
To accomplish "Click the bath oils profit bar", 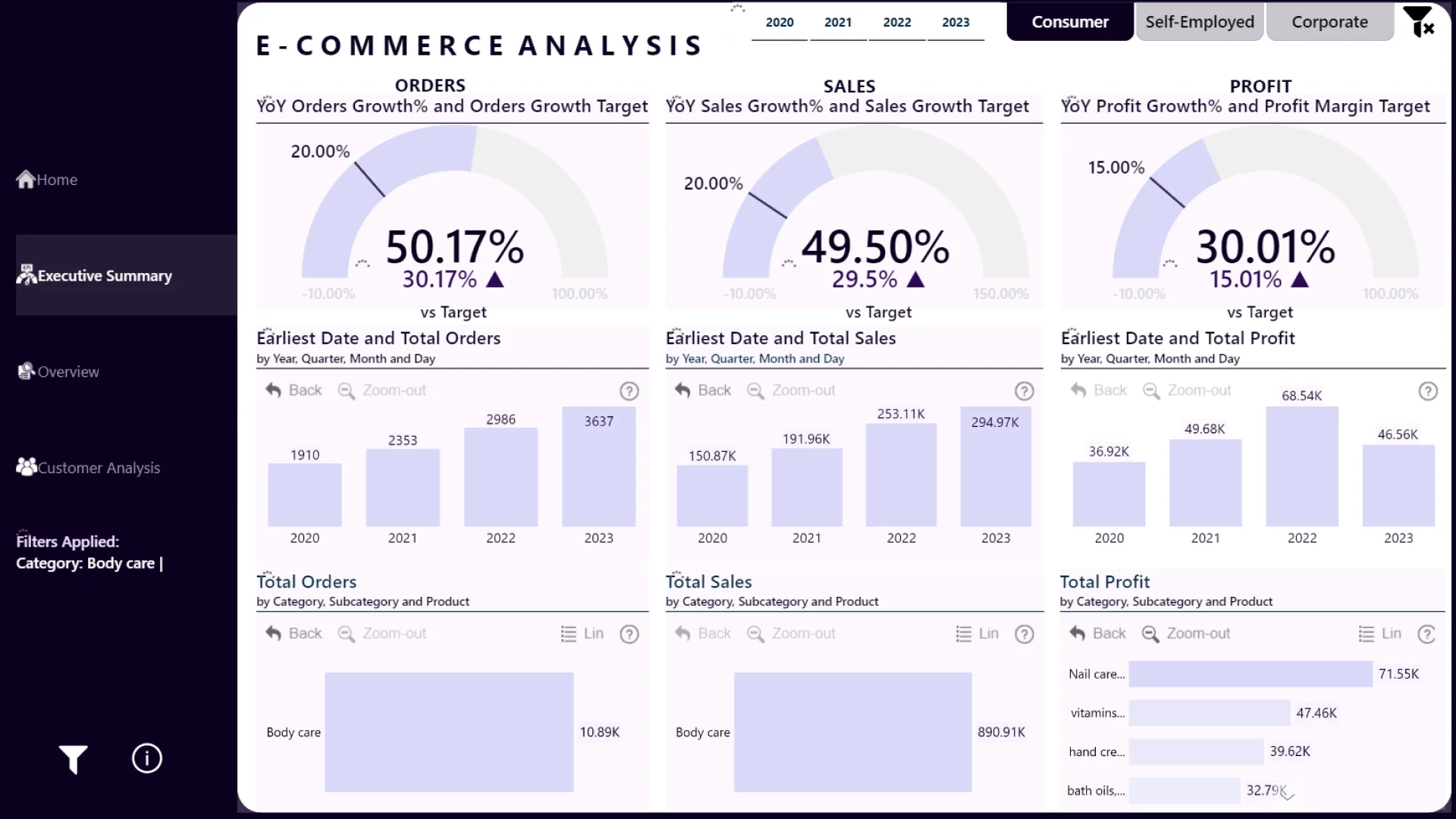I will point(1185,790).
